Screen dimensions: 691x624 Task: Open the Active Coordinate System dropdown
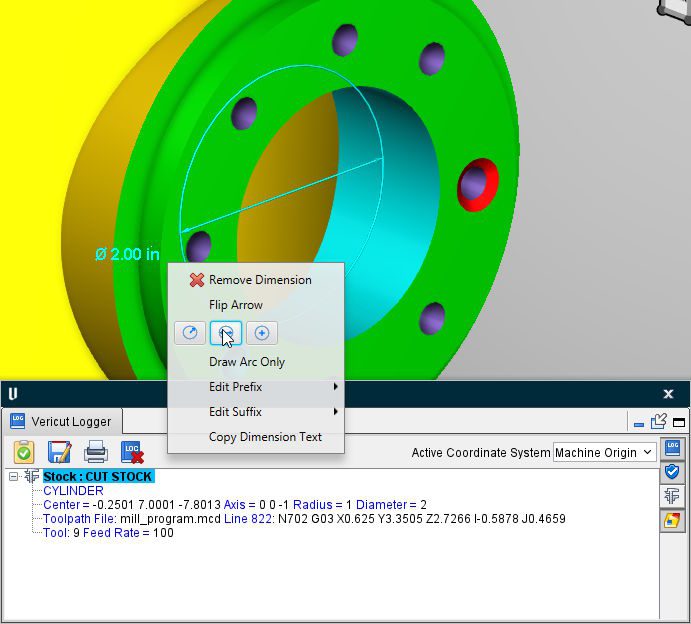pos(604,452)
